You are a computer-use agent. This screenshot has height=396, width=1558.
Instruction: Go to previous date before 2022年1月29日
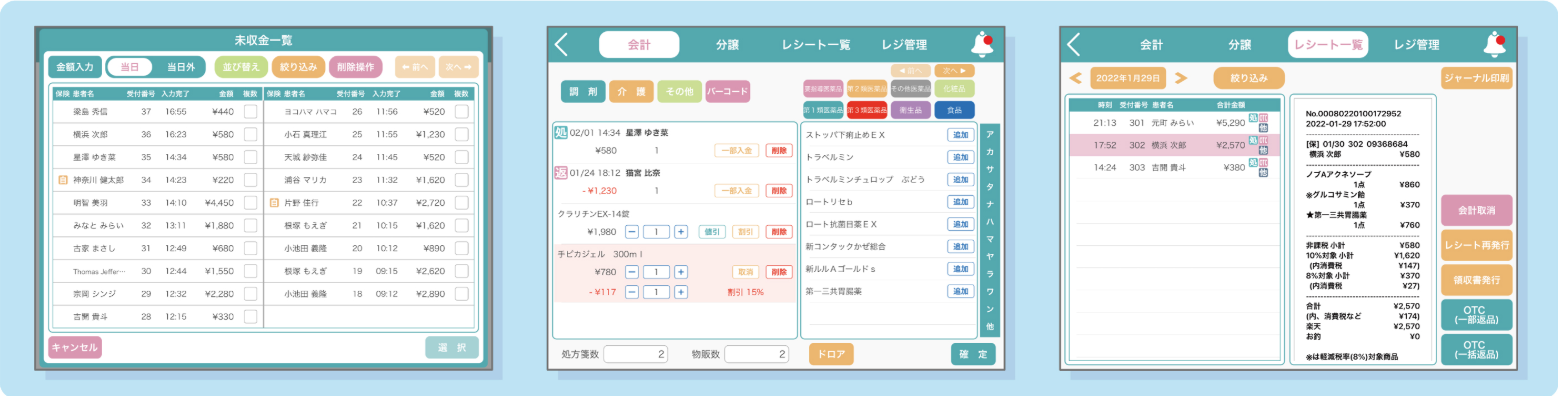tap(1076, 77)
